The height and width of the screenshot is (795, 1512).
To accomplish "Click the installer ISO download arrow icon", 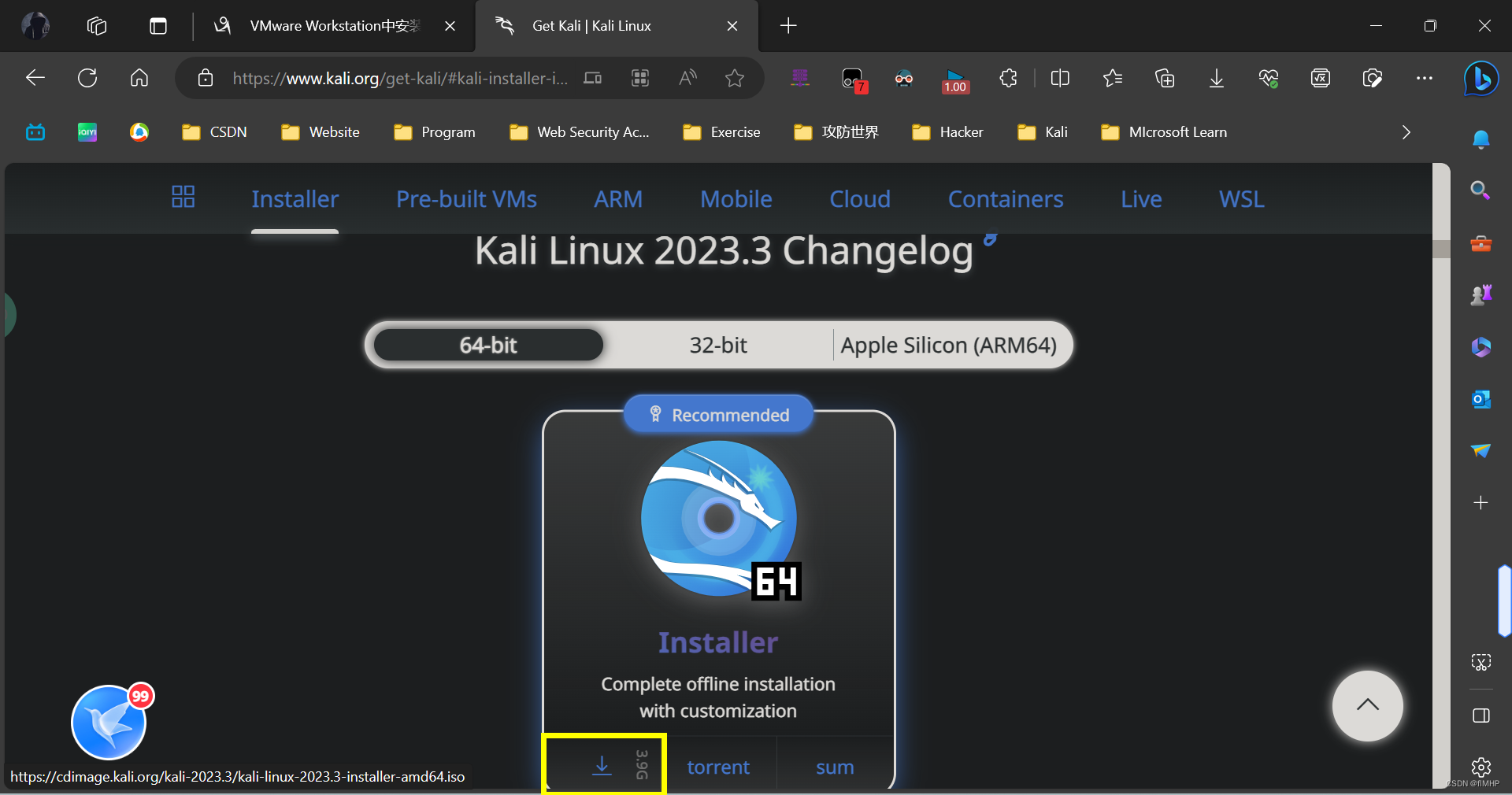I will coord(602,765).
